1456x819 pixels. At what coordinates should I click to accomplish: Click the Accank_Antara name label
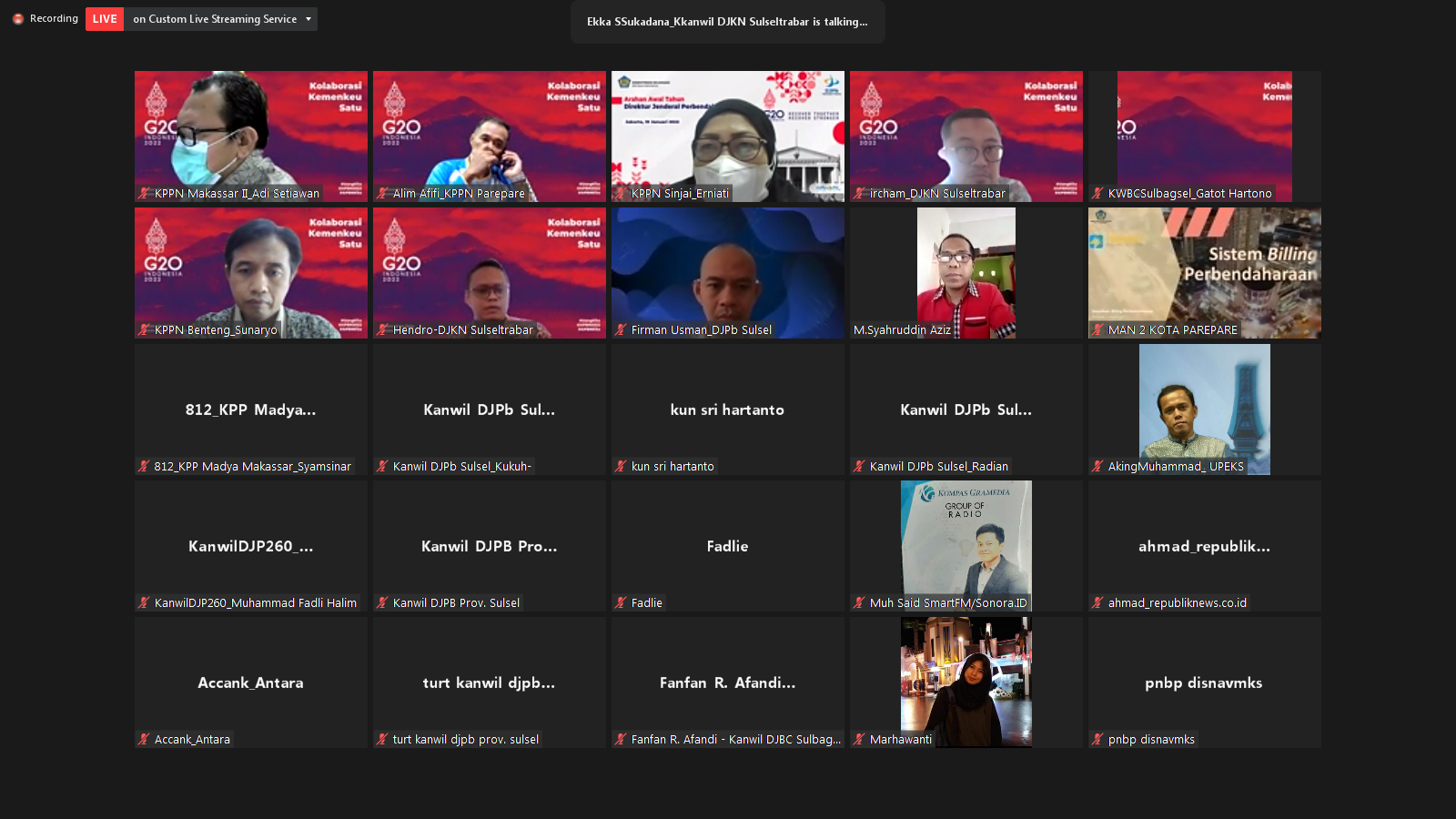192,740
